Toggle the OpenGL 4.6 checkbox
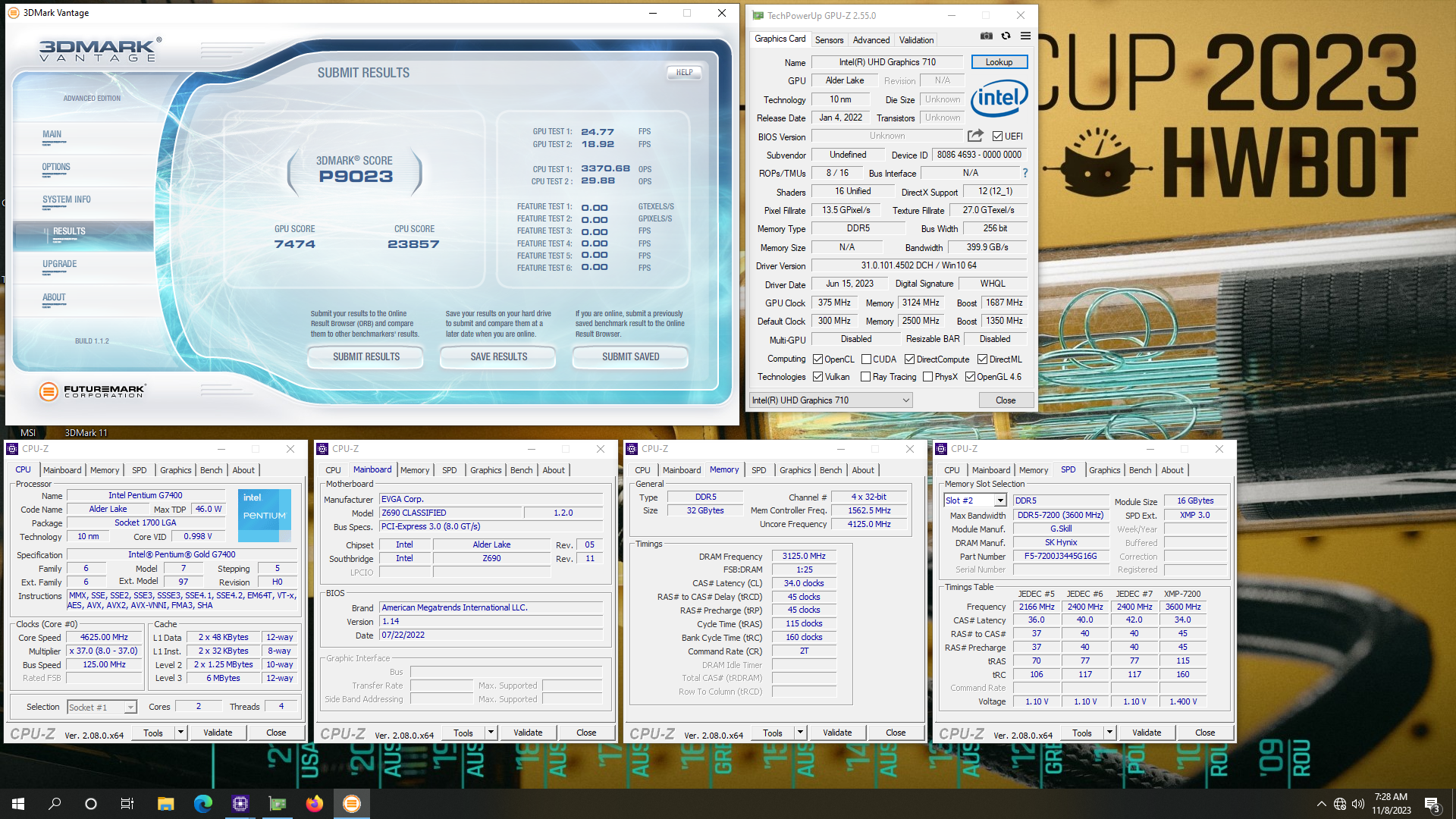 970,377
